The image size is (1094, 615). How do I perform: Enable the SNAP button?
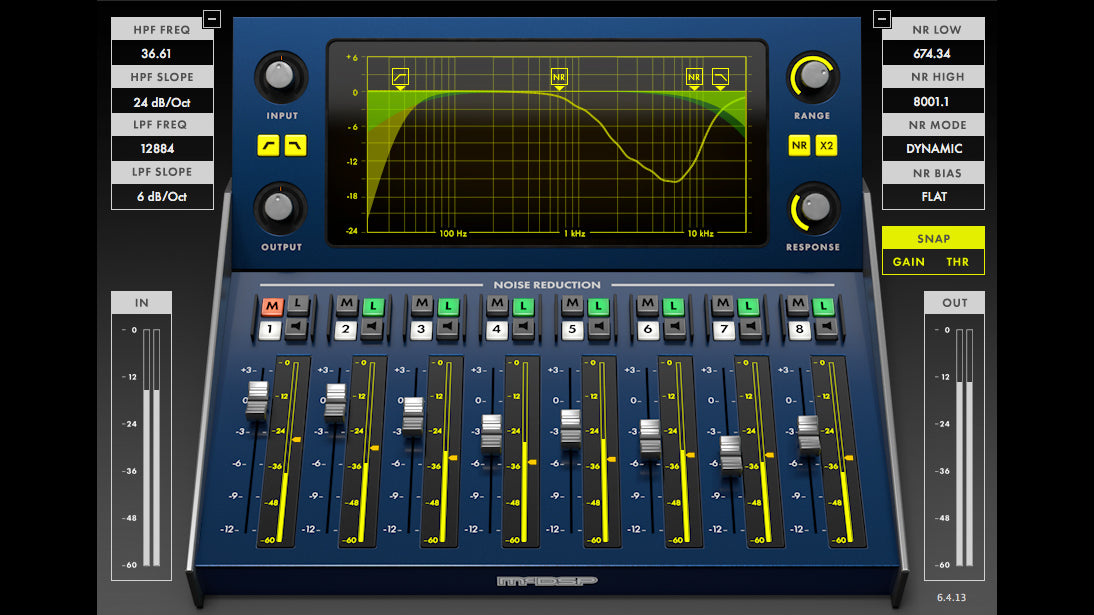(933, 238)
